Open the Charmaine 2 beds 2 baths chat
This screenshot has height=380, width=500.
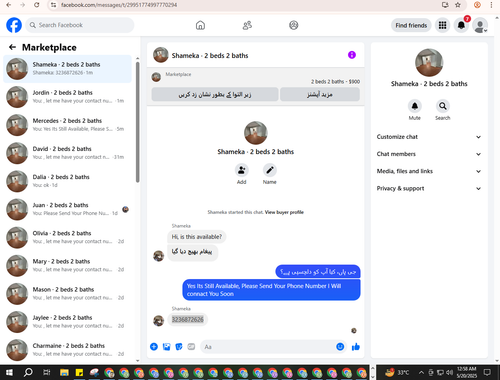pos(67,350)
